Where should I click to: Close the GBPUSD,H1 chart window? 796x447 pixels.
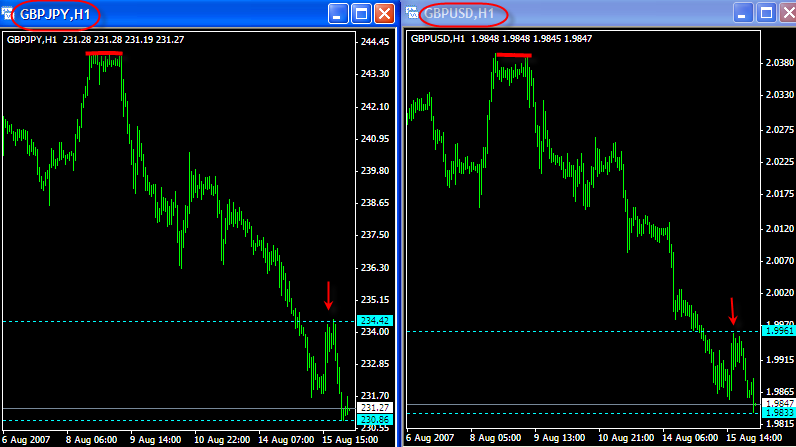point(787,14)
